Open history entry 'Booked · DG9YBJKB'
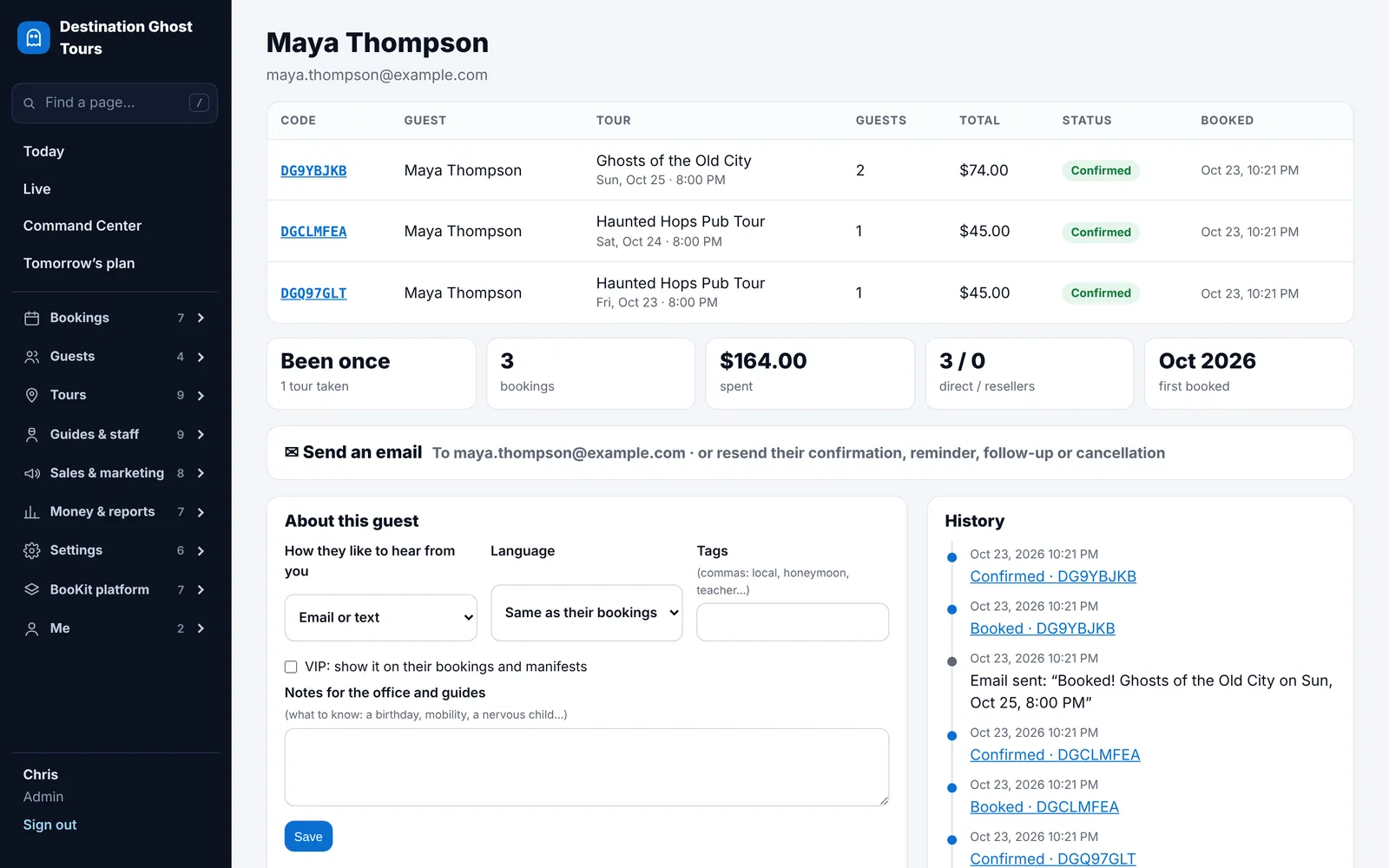This screenshot has width=1389, height=868. click(x=1043, y=628)
